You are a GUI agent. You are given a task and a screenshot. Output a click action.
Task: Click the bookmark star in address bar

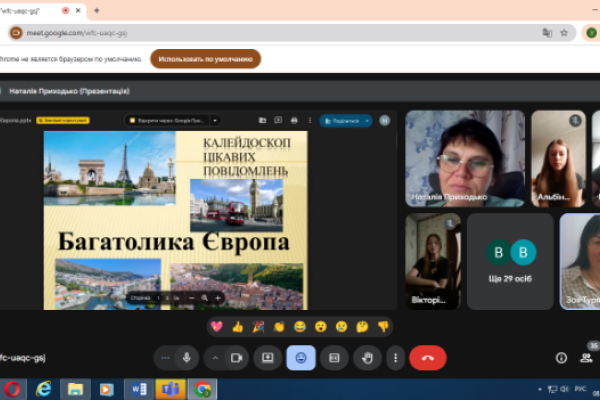click(565, 32)
